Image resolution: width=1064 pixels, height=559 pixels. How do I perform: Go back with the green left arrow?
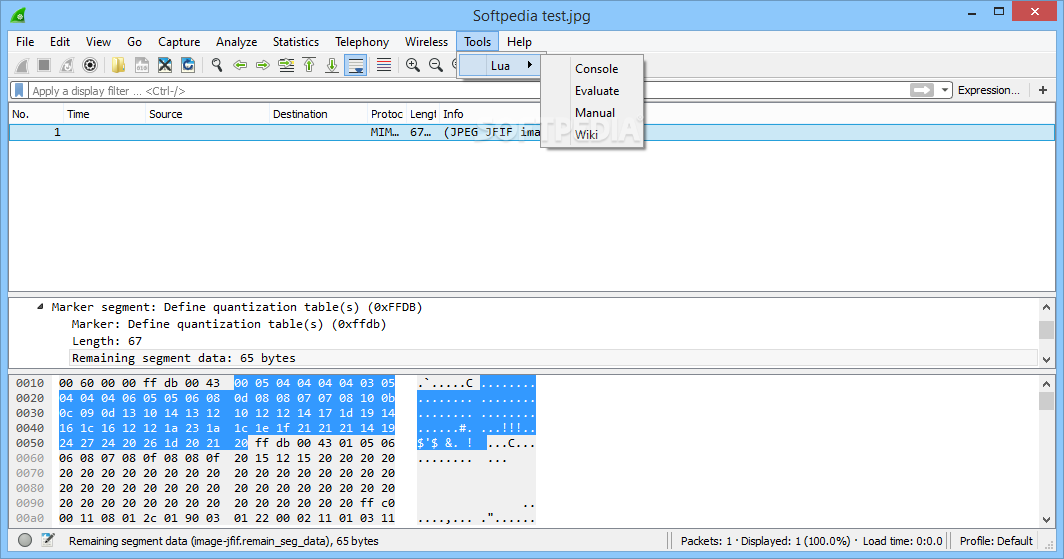(240, 65)
